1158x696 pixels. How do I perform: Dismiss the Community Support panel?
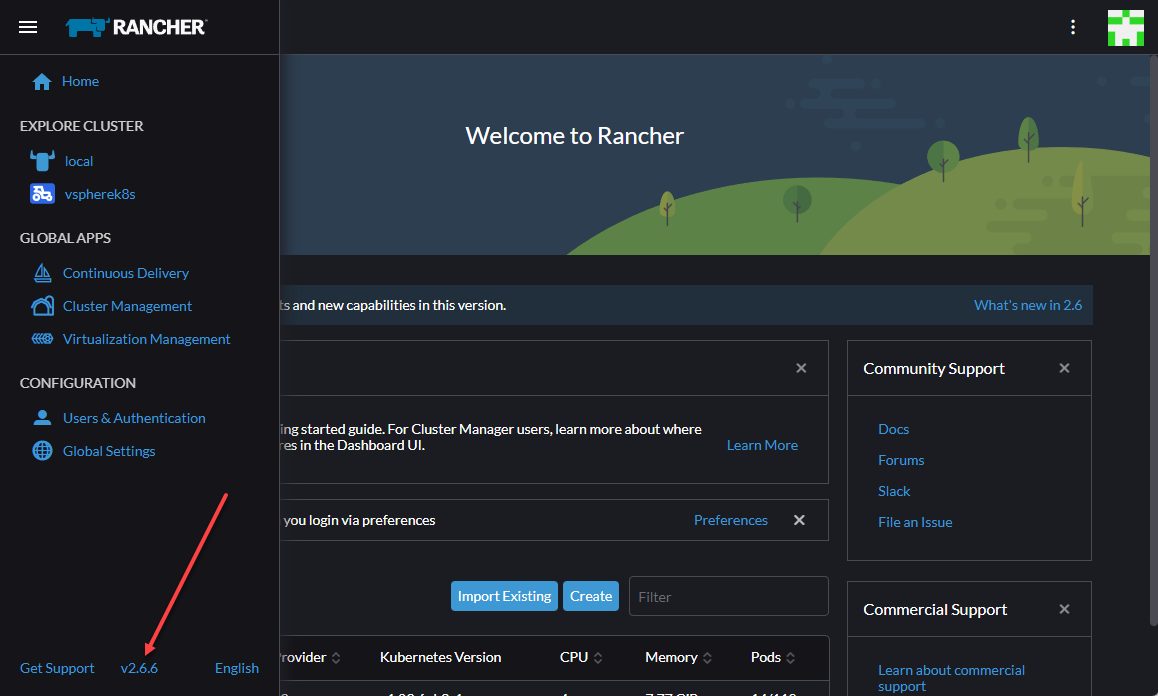pos(1064,368)
